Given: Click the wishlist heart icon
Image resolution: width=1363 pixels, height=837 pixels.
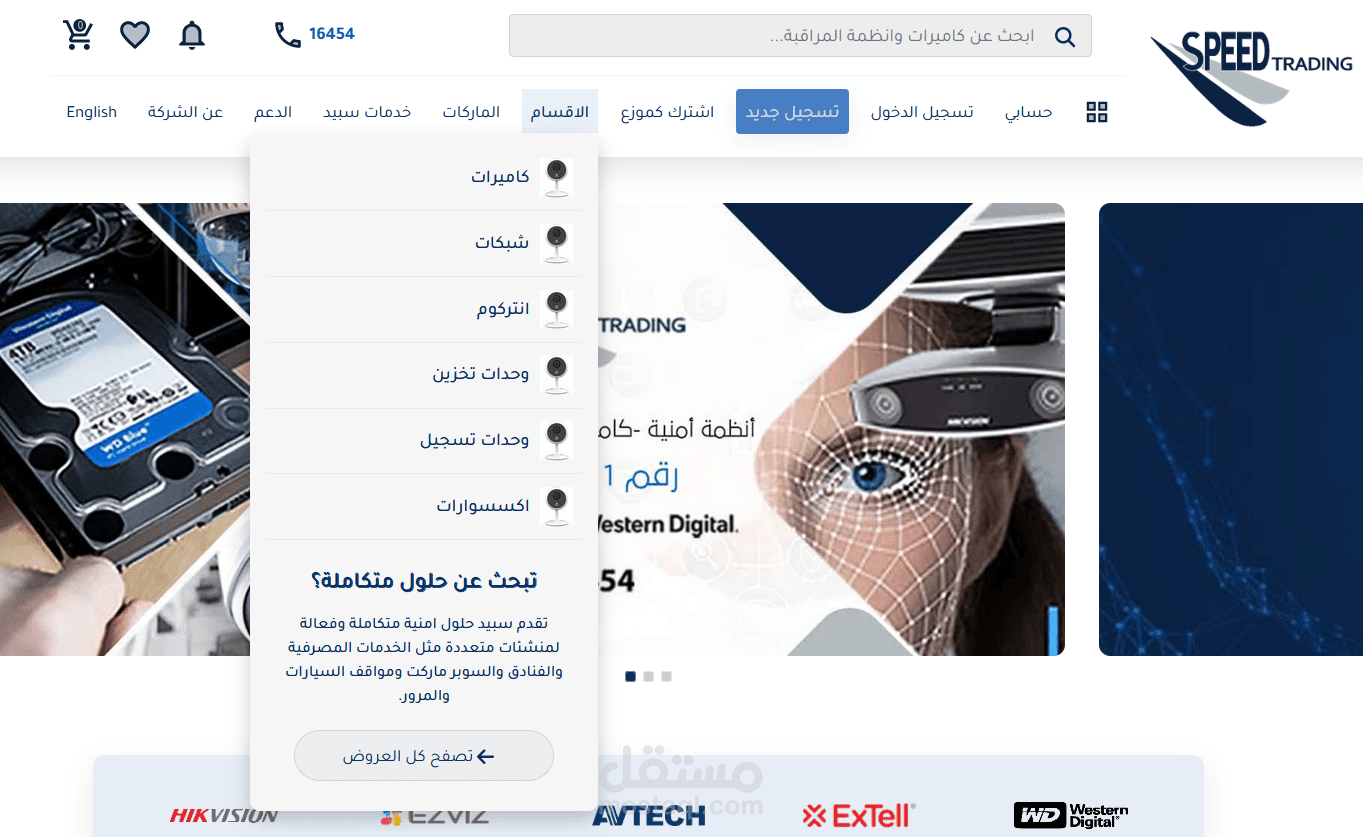Looking at the screenshot, I should pyautogui.click(x=135, y=35).
